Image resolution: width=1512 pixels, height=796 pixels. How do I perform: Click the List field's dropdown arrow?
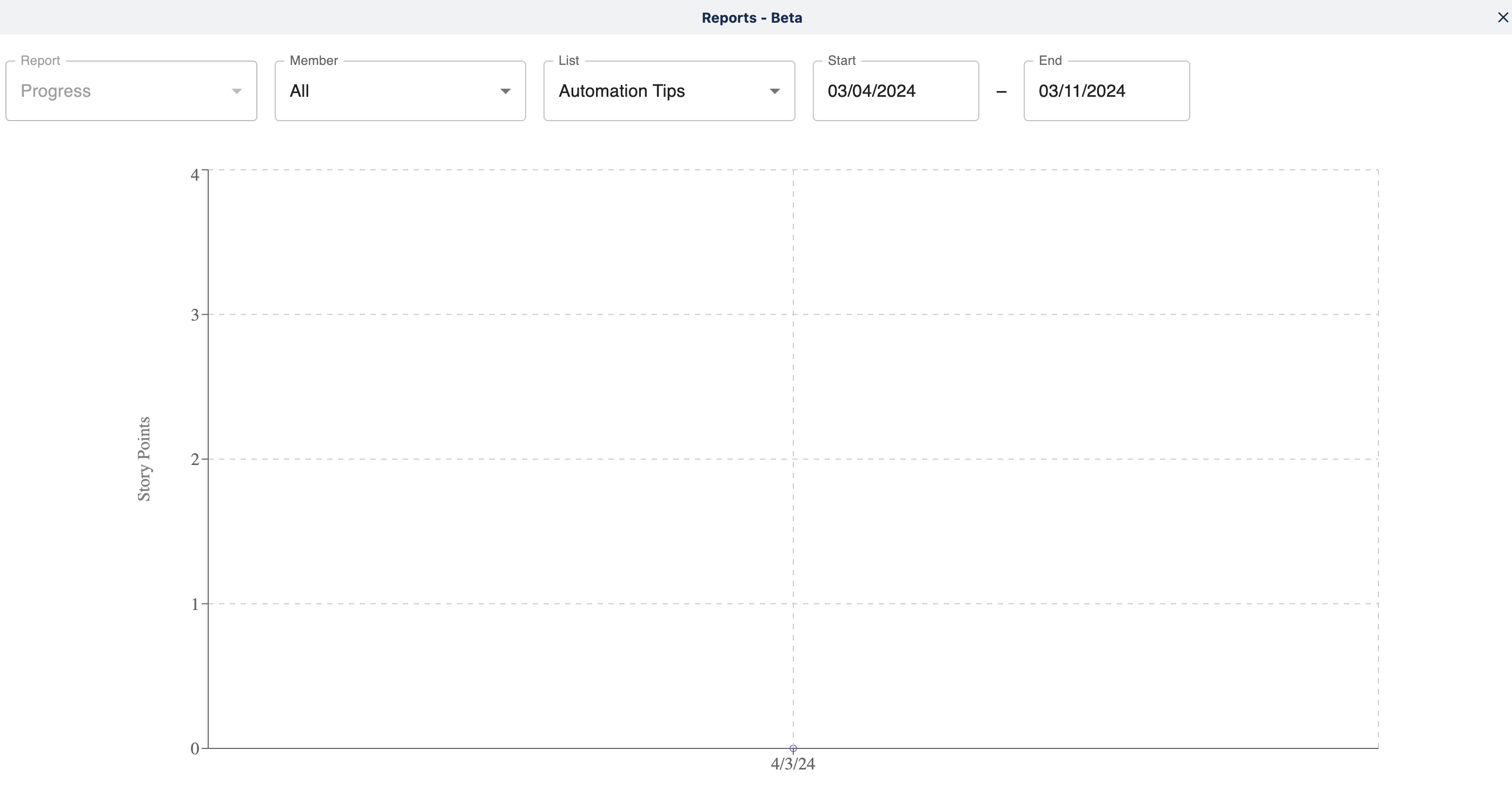click(774, 91)
